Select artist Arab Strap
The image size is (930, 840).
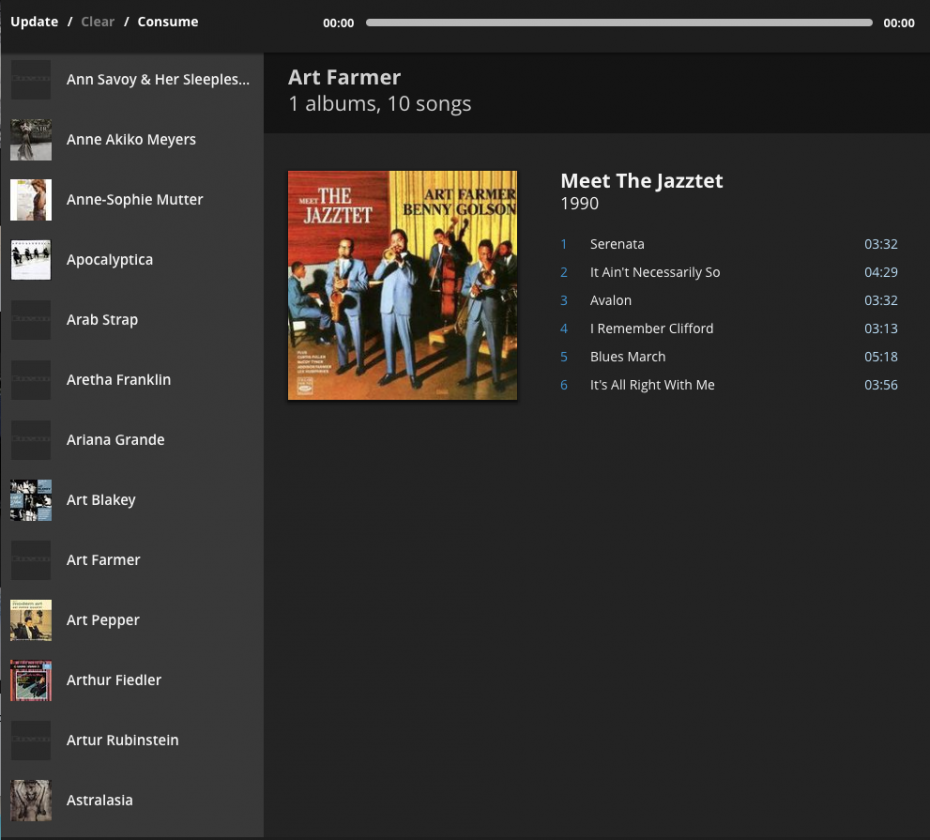[132, 319]
